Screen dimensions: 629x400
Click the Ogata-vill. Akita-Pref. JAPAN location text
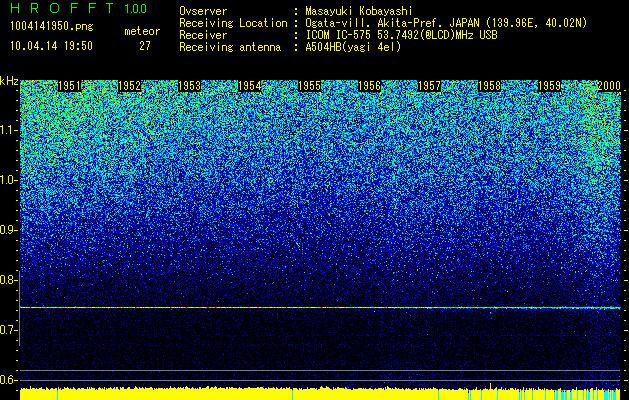coord(446,23)
